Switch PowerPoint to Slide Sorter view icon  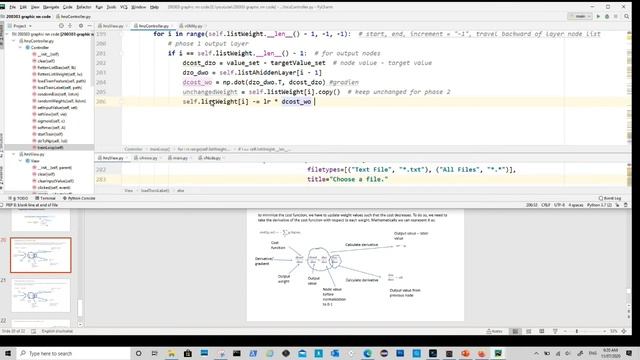pyautogui.click(x=529, y=331)
